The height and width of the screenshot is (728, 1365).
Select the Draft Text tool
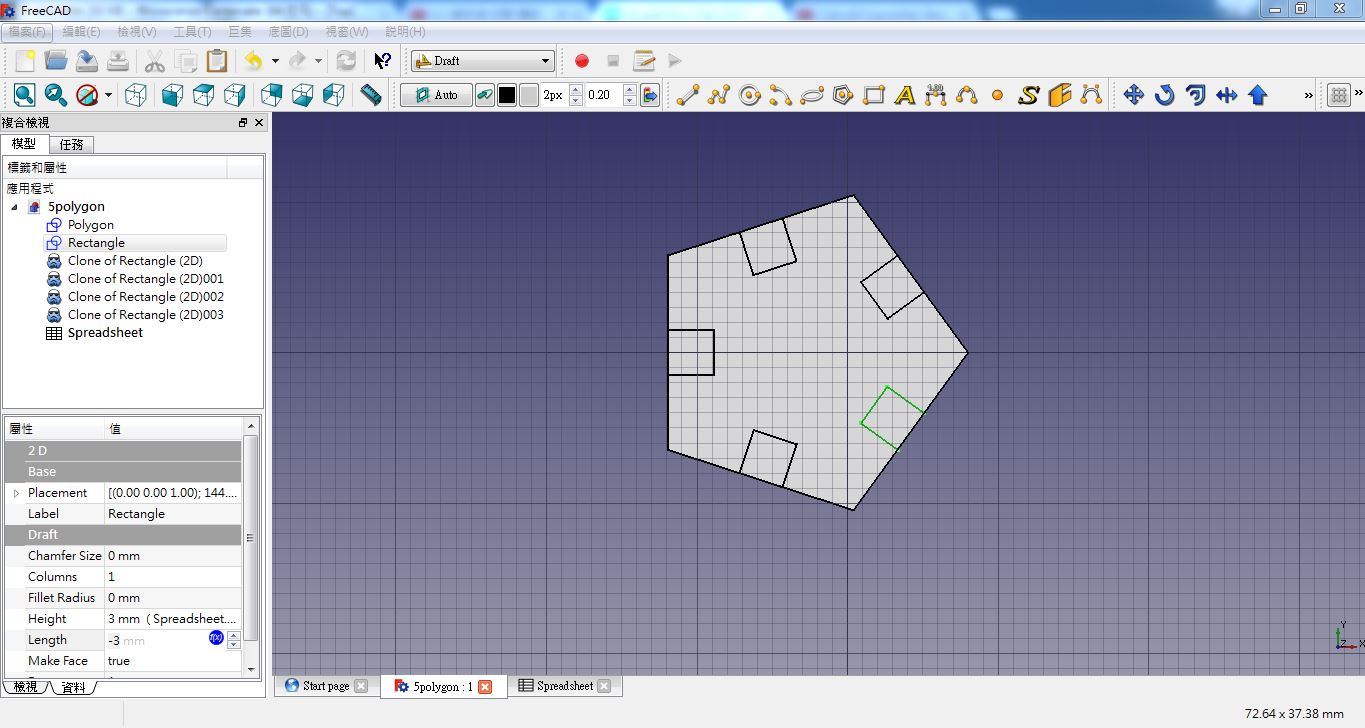tap(905, 95)
